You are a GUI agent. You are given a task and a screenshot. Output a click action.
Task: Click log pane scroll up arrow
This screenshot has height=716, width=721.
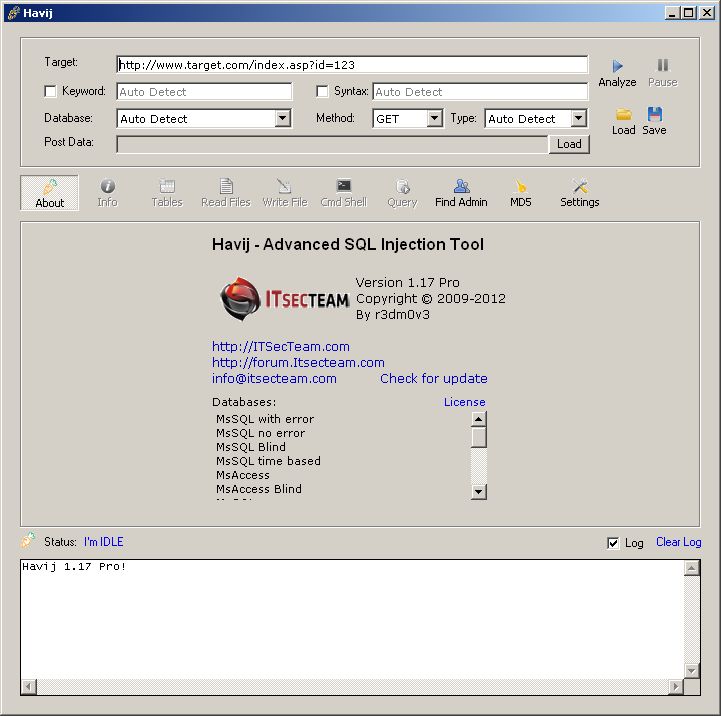tap(691, 568)
